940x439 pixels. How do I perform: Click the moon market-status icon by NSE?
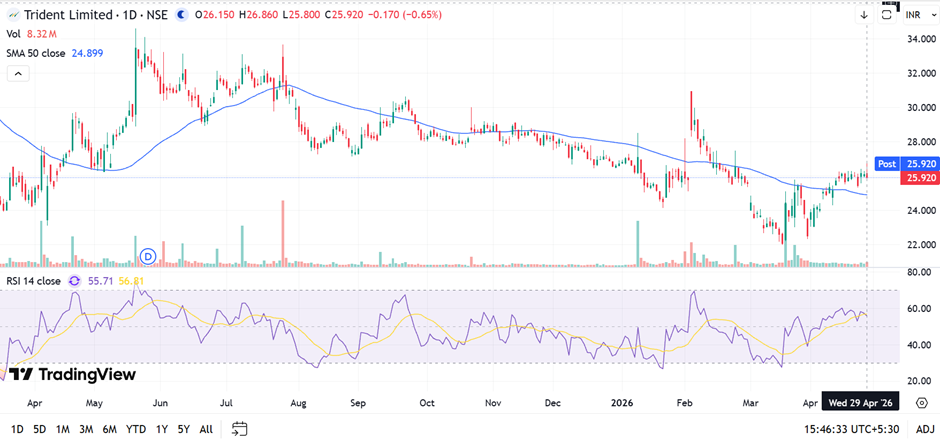click(180, 15)
